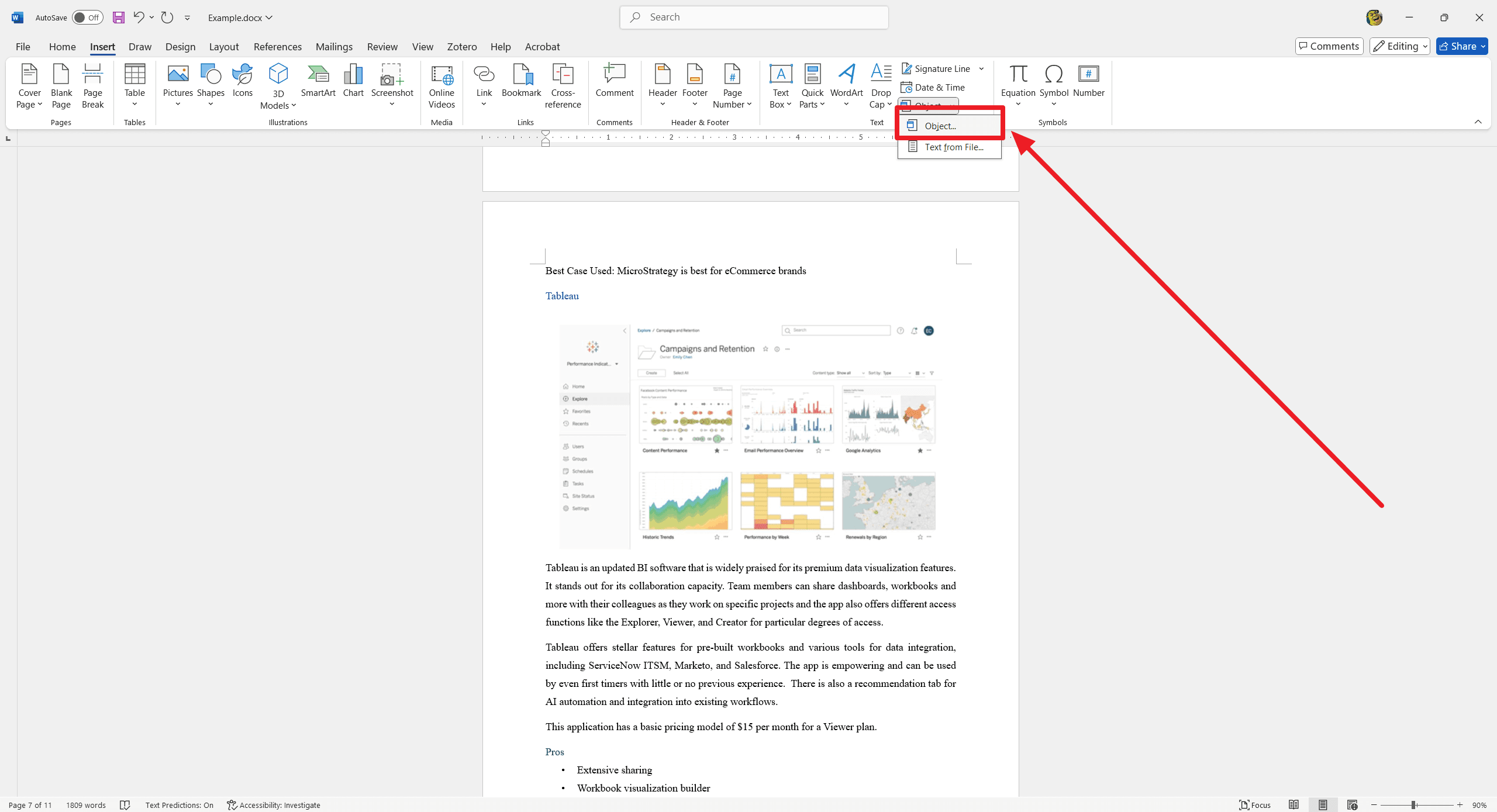This screenshot has height=812, width=1497.
Task: Insert a Cross-reference
Action: pos(563,86)
